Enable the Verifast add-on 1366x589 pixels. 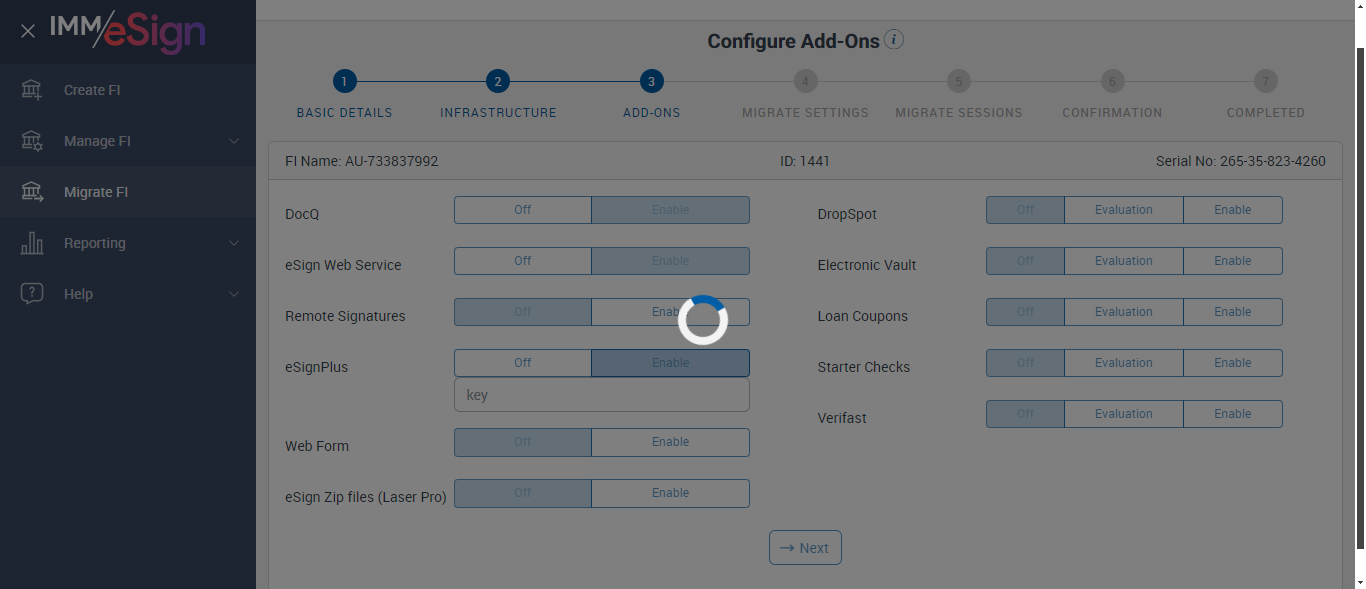coord(1232,414)
